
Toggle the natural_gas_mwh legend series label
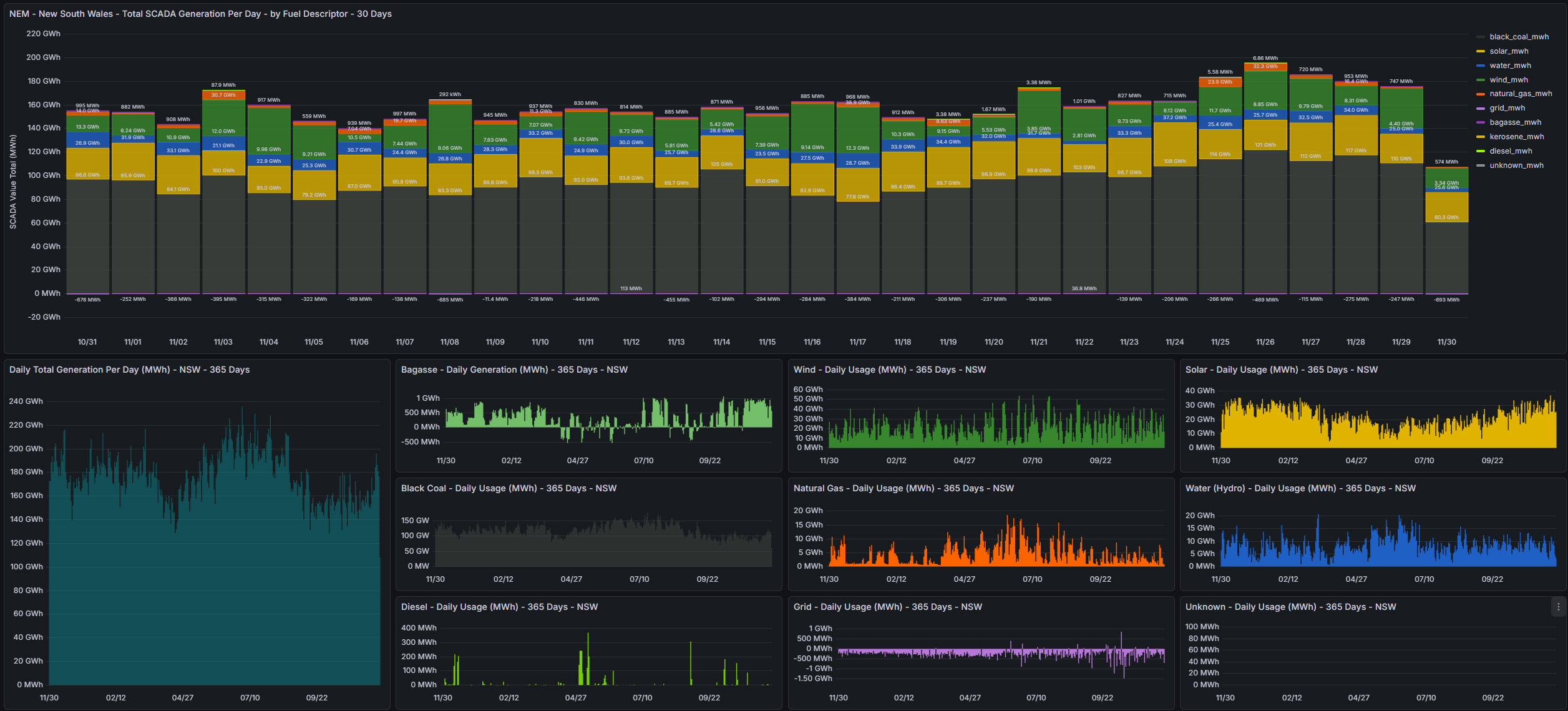(1520, 94)
